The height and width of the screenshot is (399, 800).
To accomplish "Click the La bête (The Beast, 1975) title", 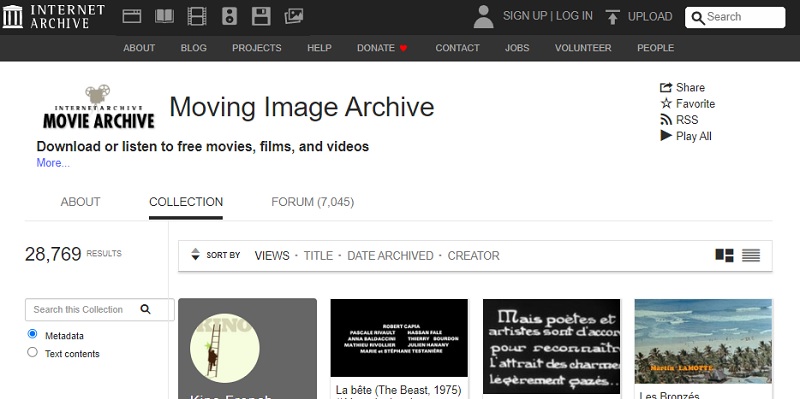I will click(x=398, y=390).
